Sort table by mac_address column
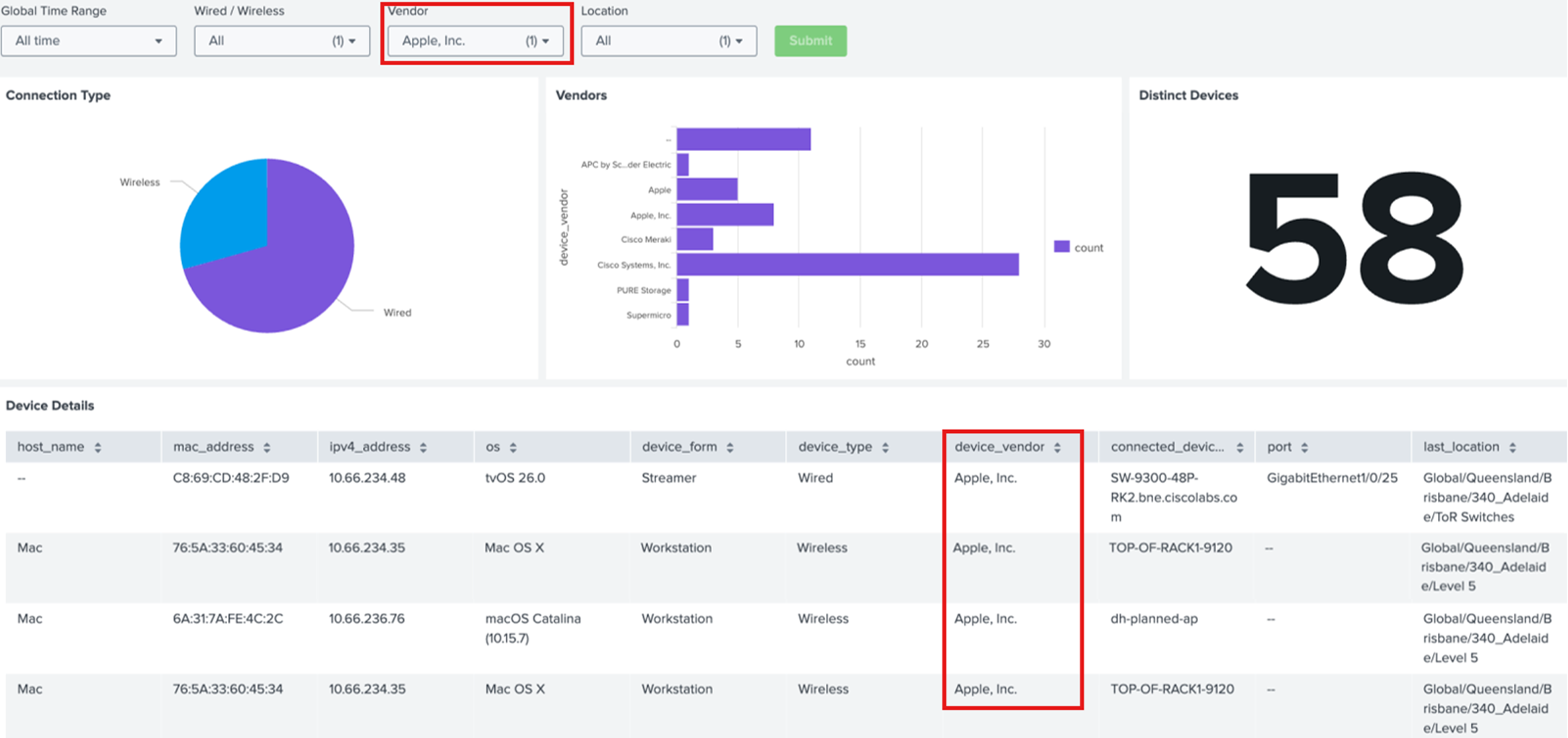1568x738 pixels. (x=269, y=446)
